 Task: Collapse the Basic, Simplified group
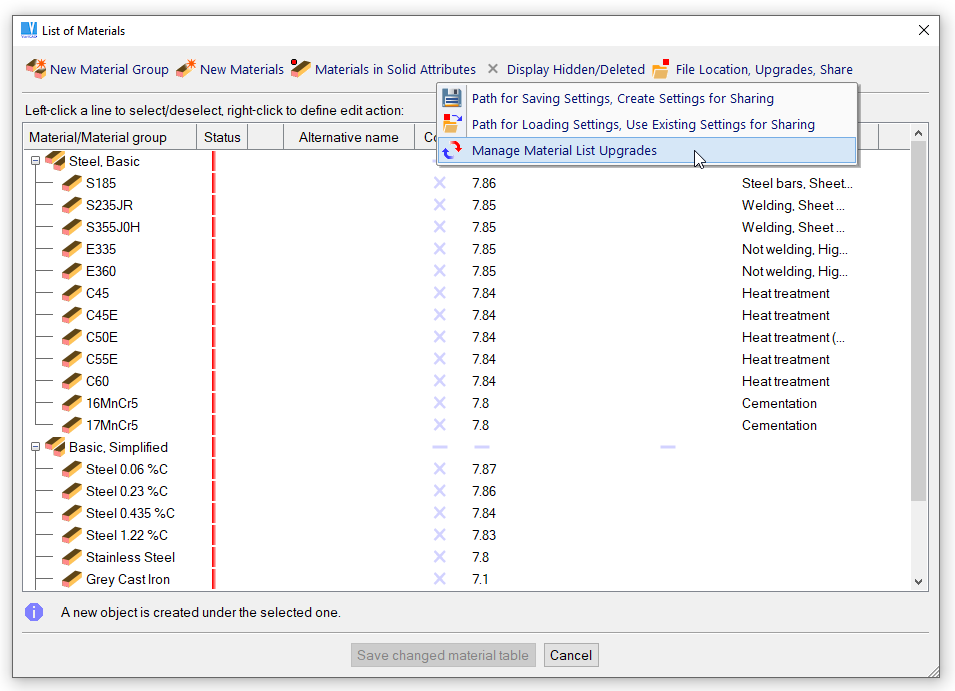click(x=35, y=447)
